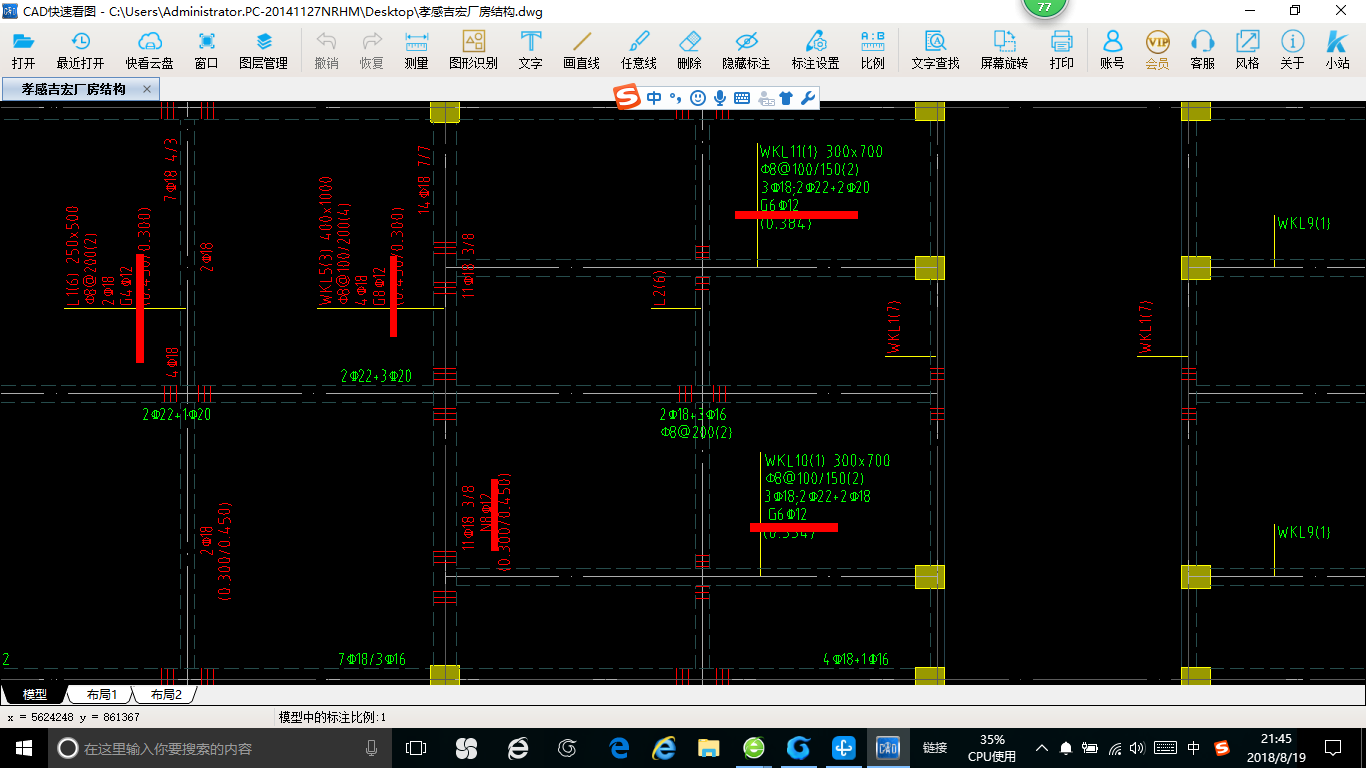Switch to the 布局1 layout tab
This screenshot has height=768, width=1366.
pyautogui.click(x=101, y=694)
